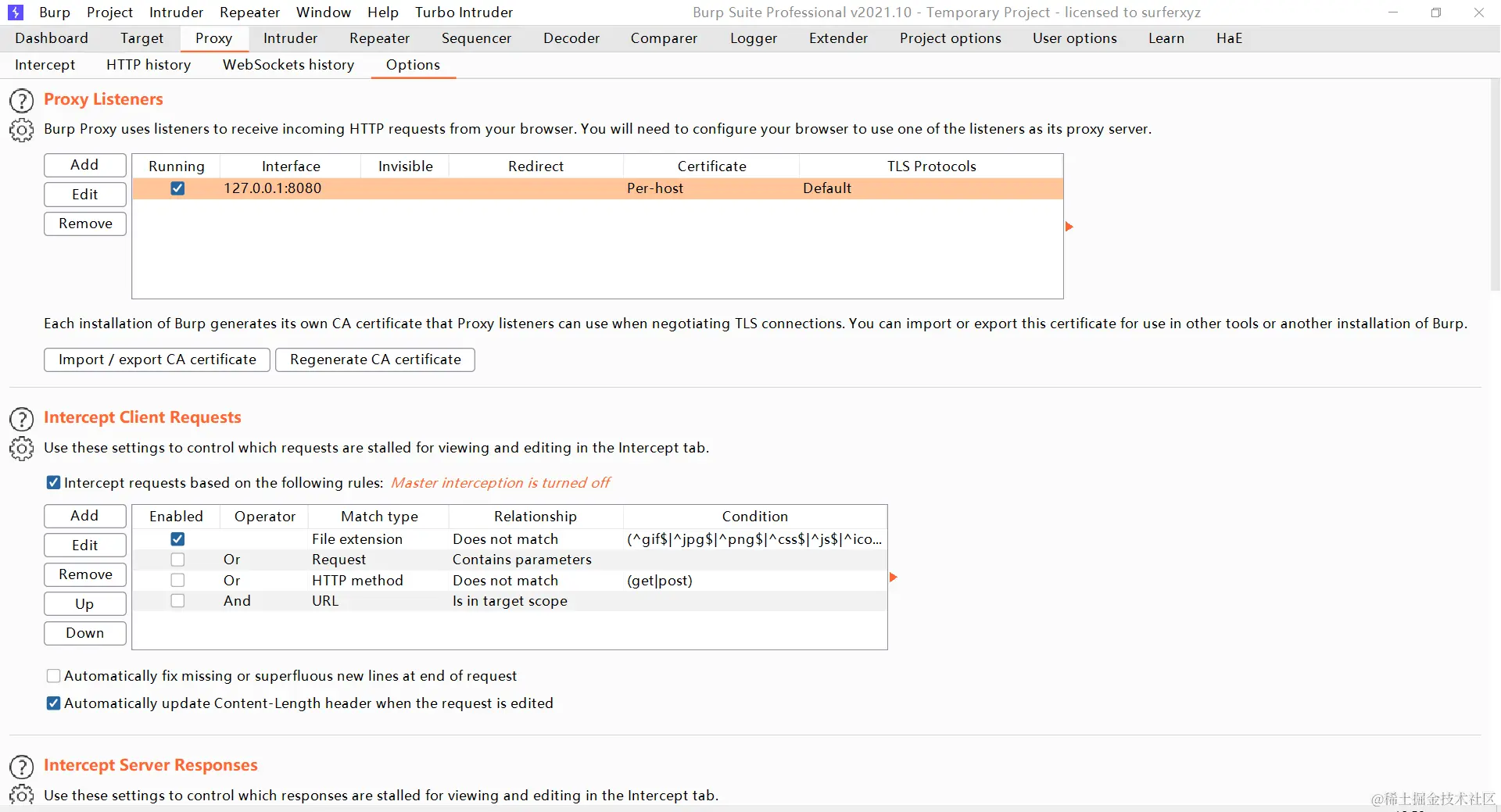Select the Proxy tab
1501x812 pixels.
213,38
